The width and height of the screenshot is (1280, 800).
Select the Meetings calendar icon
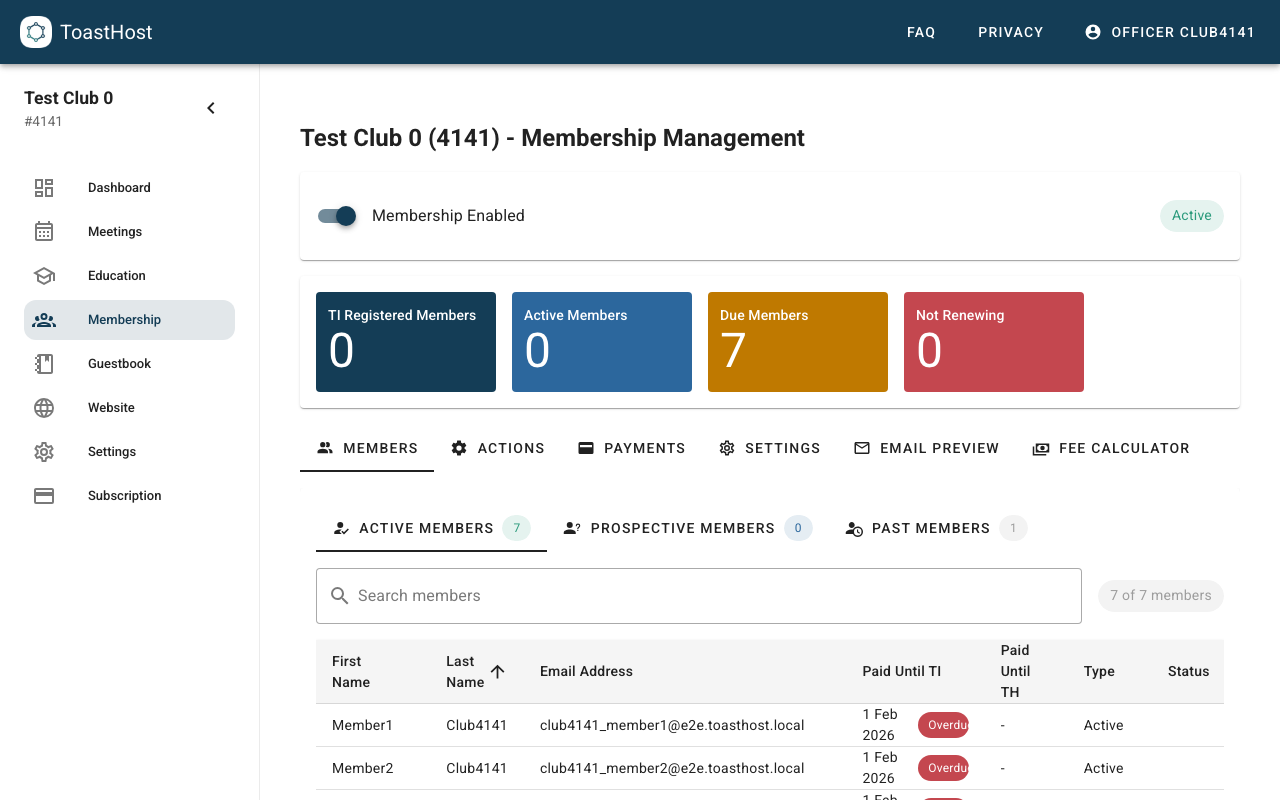pos(44,231)
